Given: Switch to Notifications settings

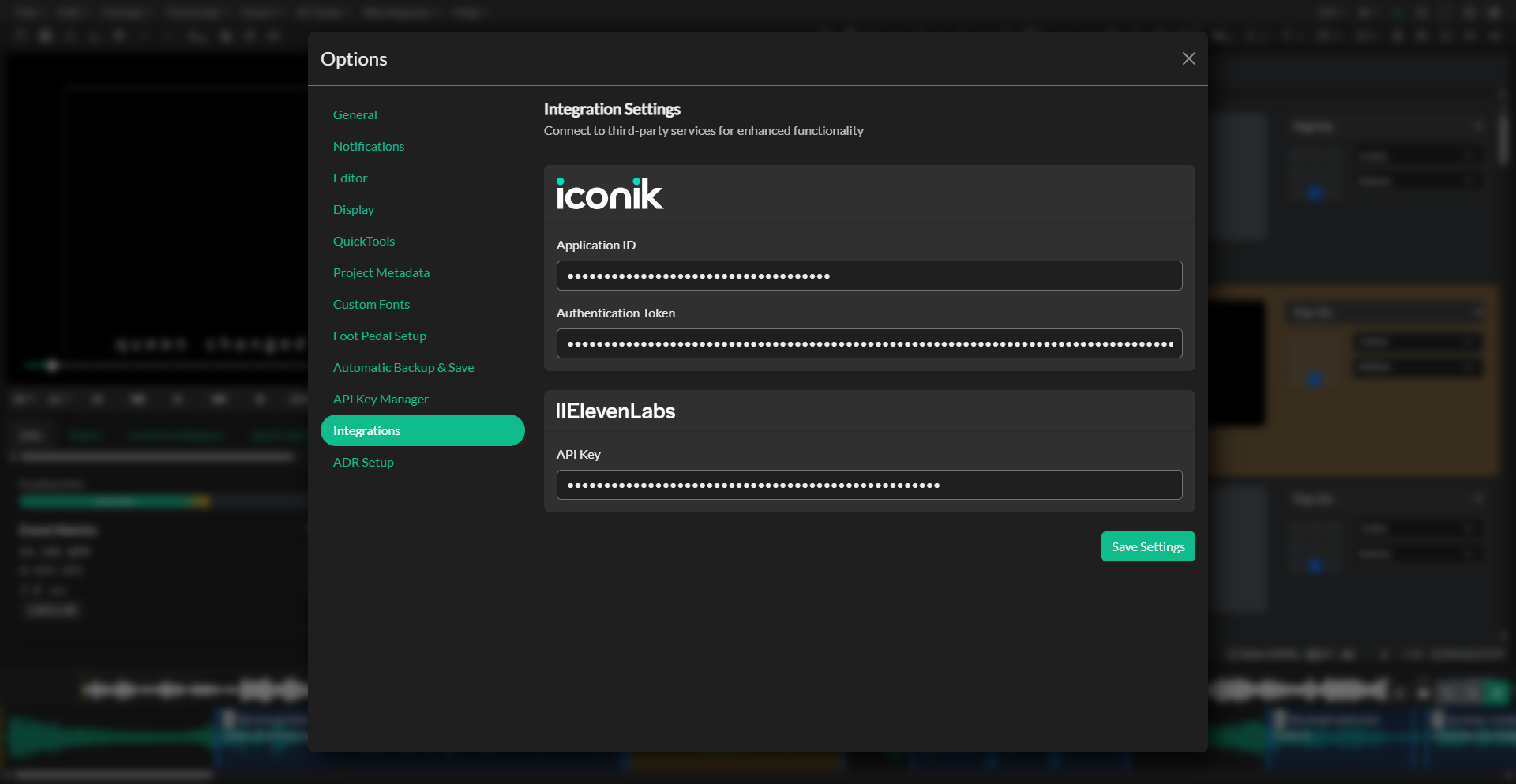Looking at the screenshot, I should 369,146.
